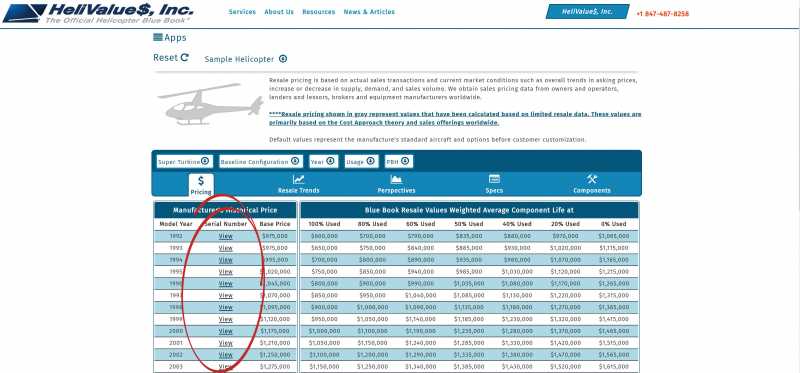Click the gray resale pricing disclaimer link

click(x=455, y=118)
